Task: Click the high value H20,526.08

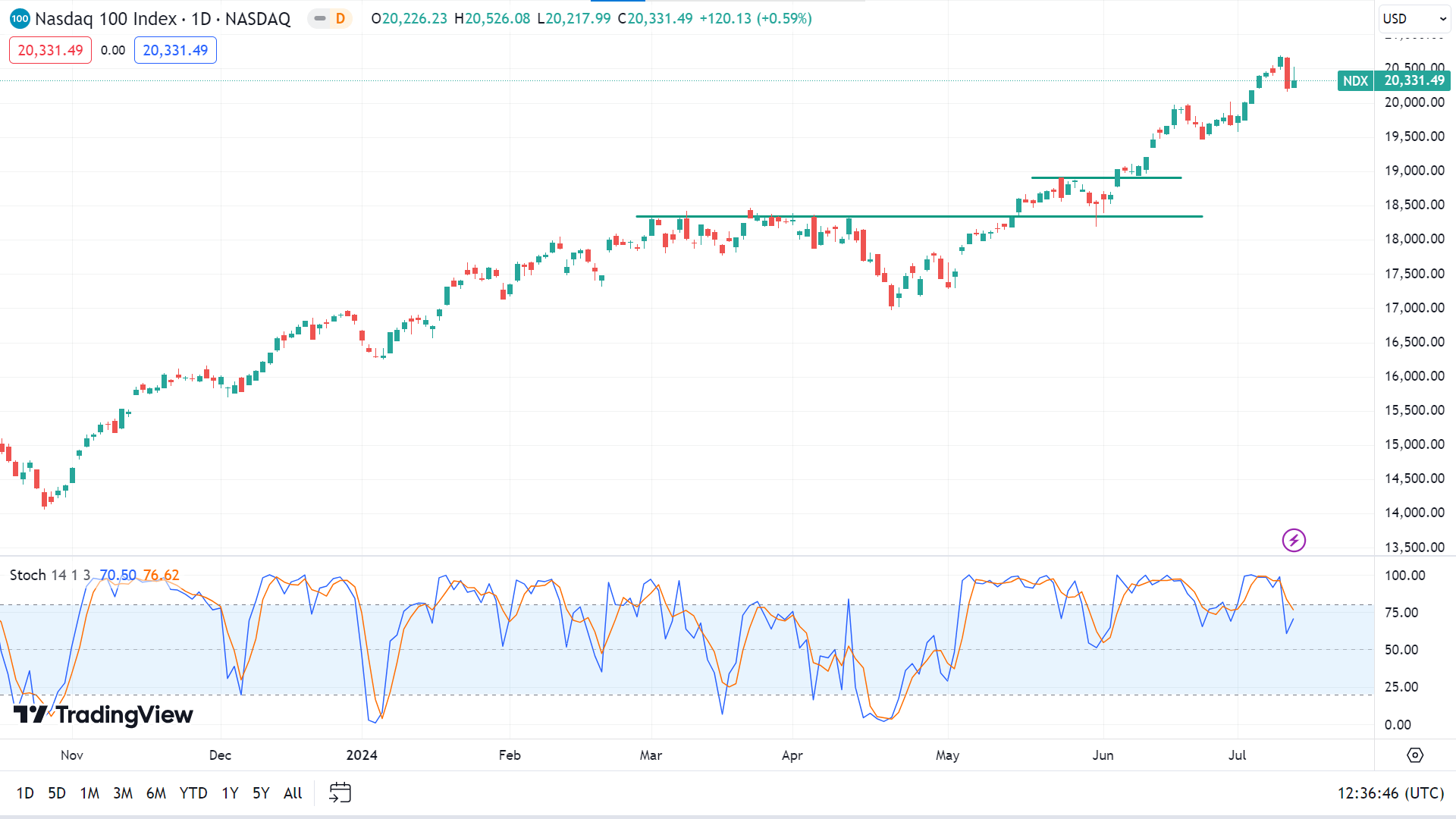Action: pyautogui.click(x=492, y=18)
